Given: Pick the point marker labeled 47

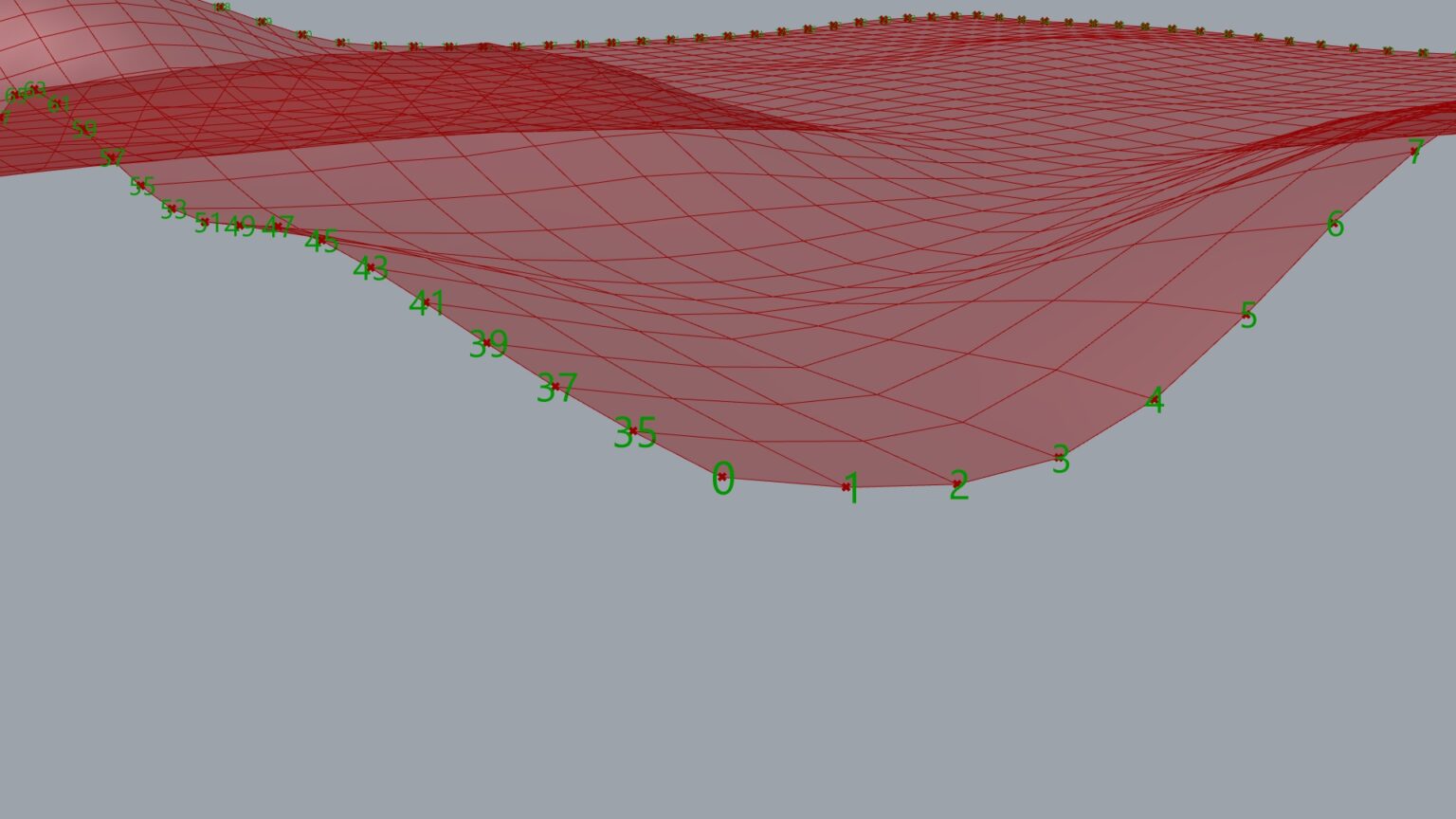Looking at the screenshot, I should pos(278,226).
